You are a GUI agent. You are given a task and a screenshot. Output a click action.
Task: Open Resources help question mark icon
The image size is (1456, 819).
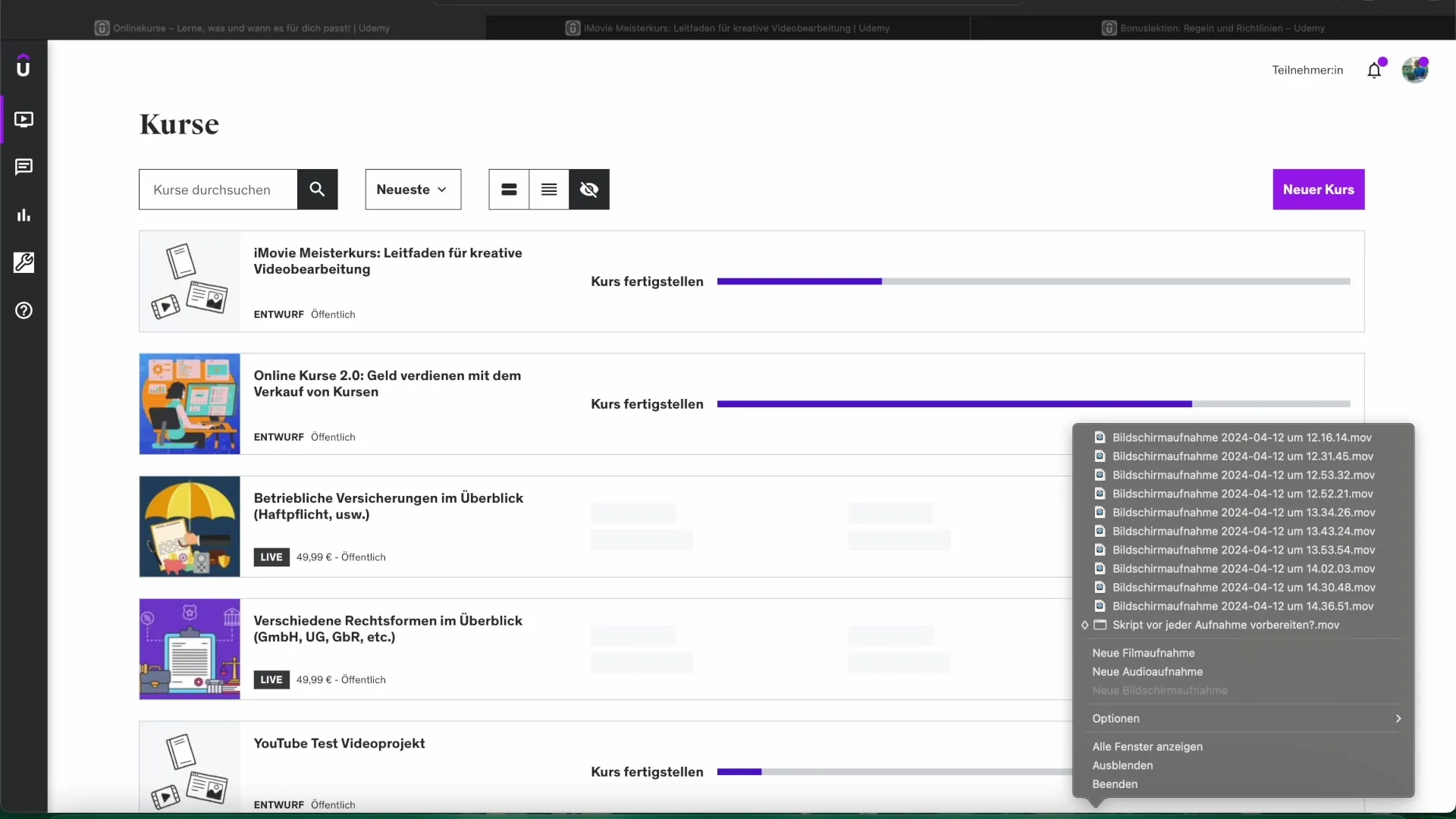click(x=24, y=310)
